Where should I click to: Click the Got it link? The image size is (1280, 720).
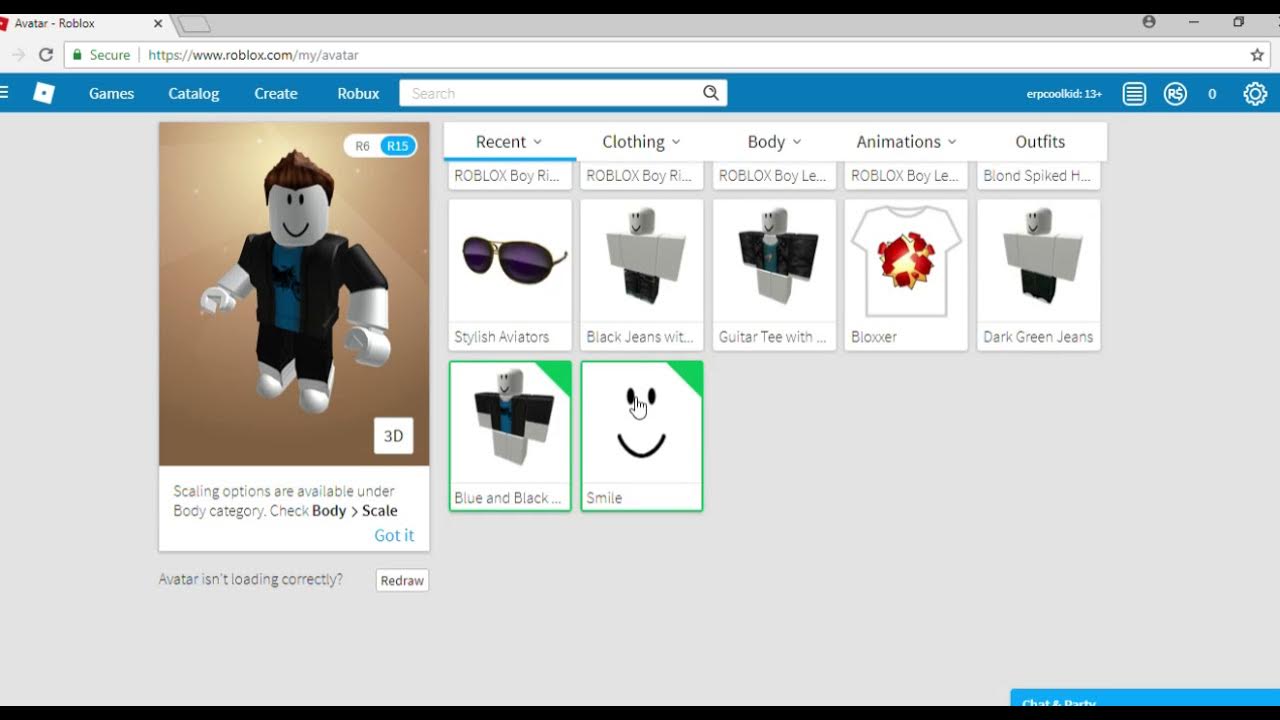click(x=394, y=535)
